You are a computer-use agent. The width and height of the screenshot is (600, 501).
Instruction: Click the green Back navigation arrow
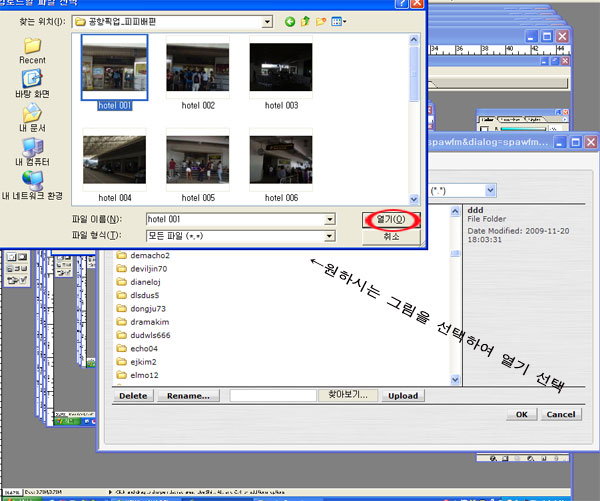[290, 21]
